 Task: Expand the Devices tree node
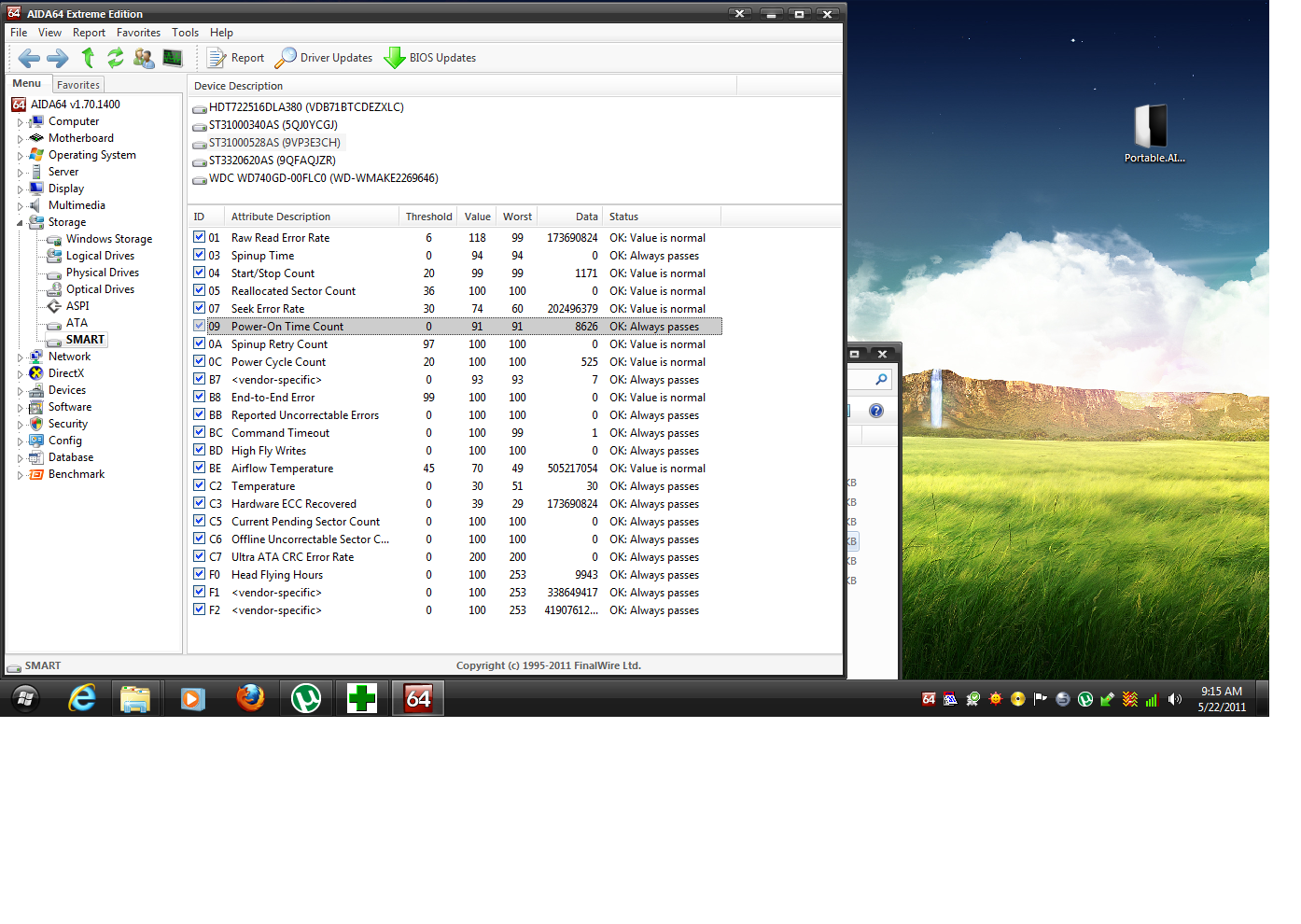[x=20, y=391]
